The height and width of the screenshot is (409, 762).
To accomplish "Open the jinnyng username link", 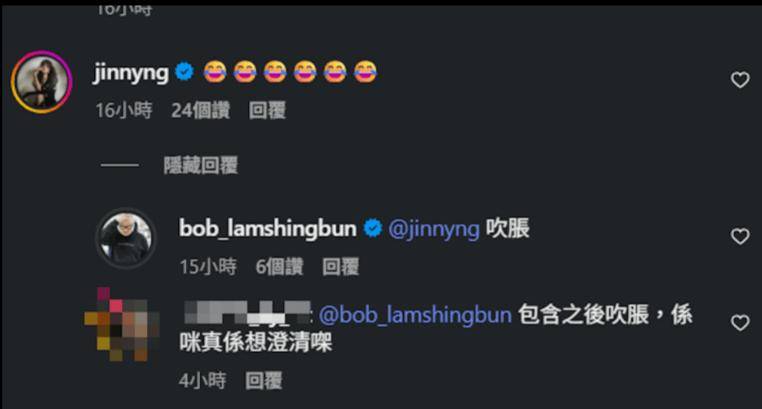I will (131, 73).
